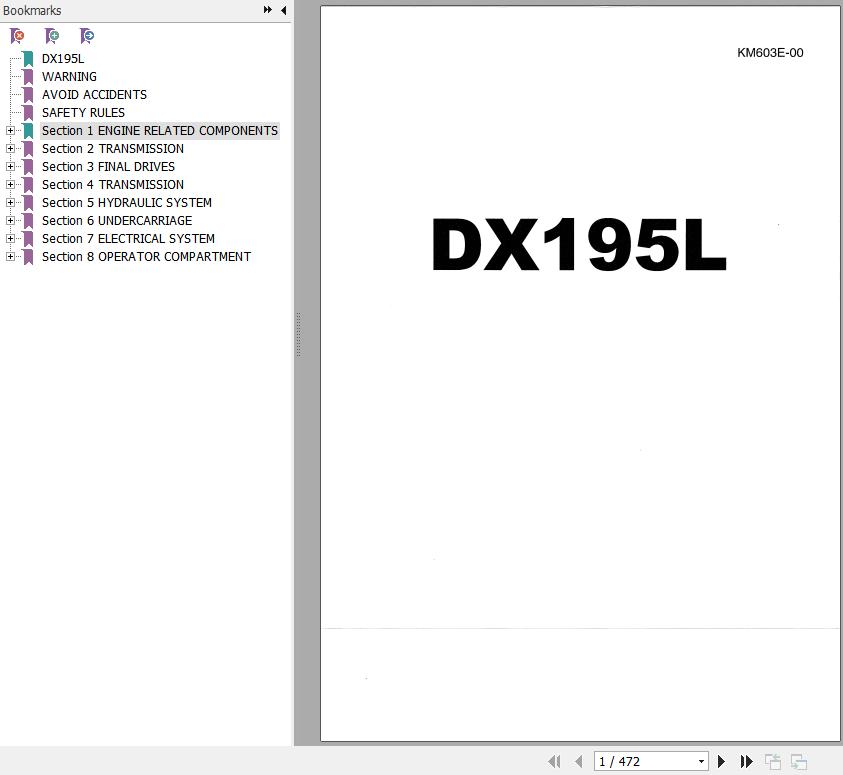Expand Section 5 HYDRAULIC SYSTEM bookmark
843x775 pixels.
point(10,203)
